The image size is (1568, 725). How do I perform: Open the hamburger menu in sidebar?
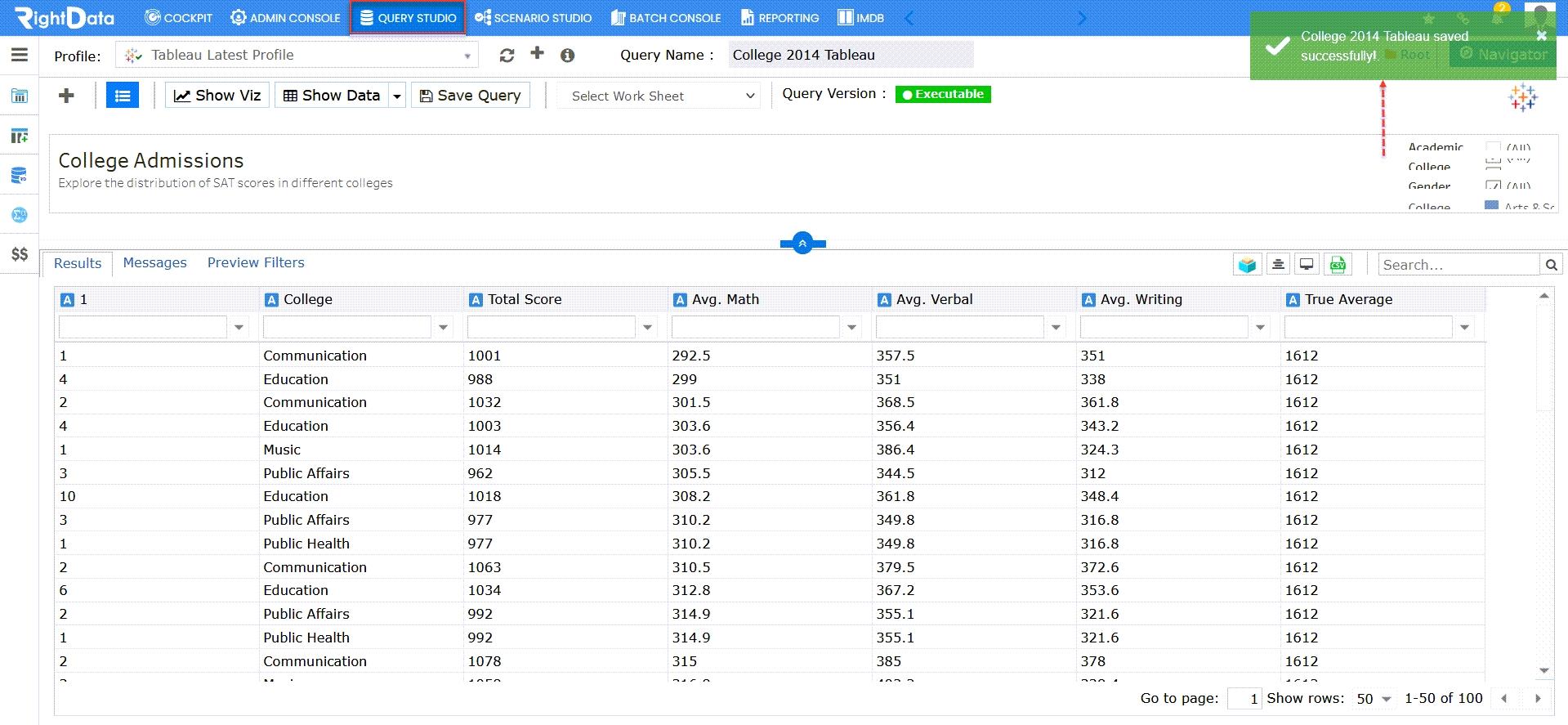click(20, 55)
